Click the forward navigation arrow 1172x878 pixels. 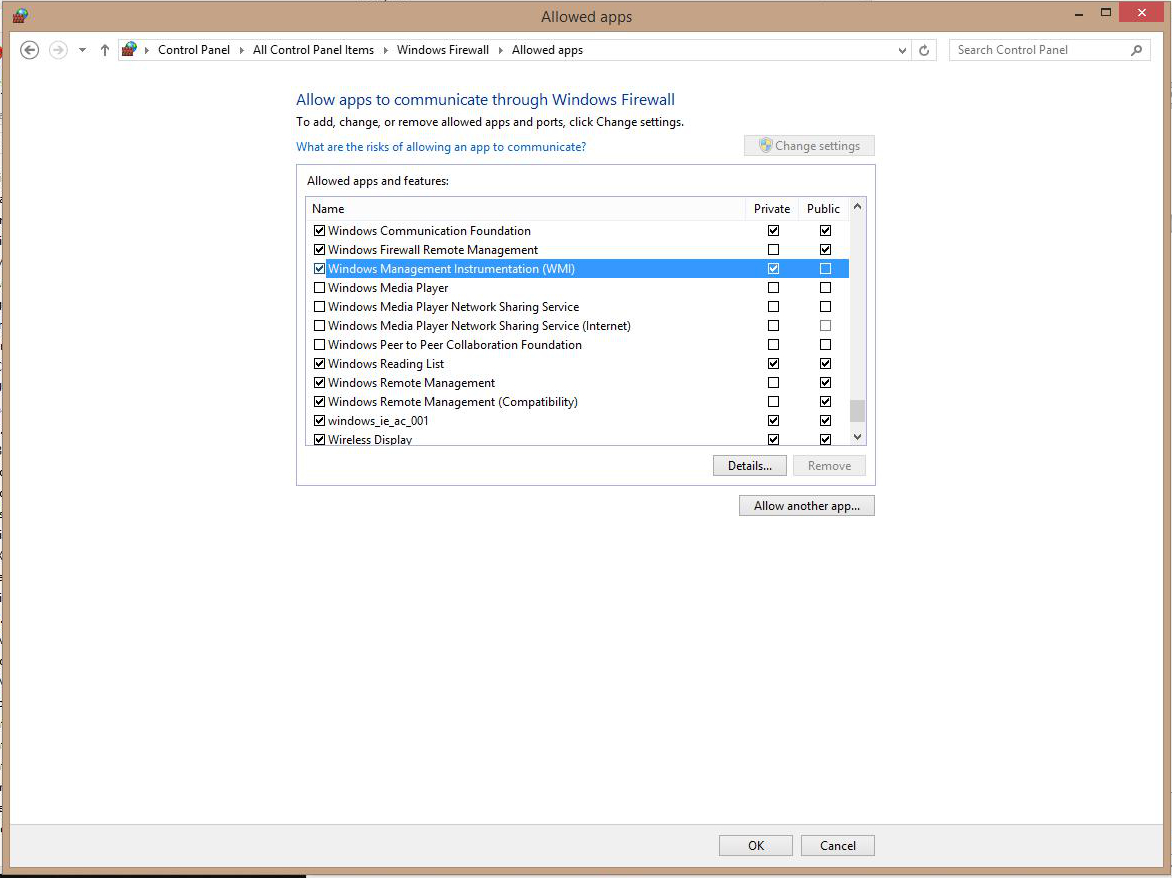pos(58,50)
